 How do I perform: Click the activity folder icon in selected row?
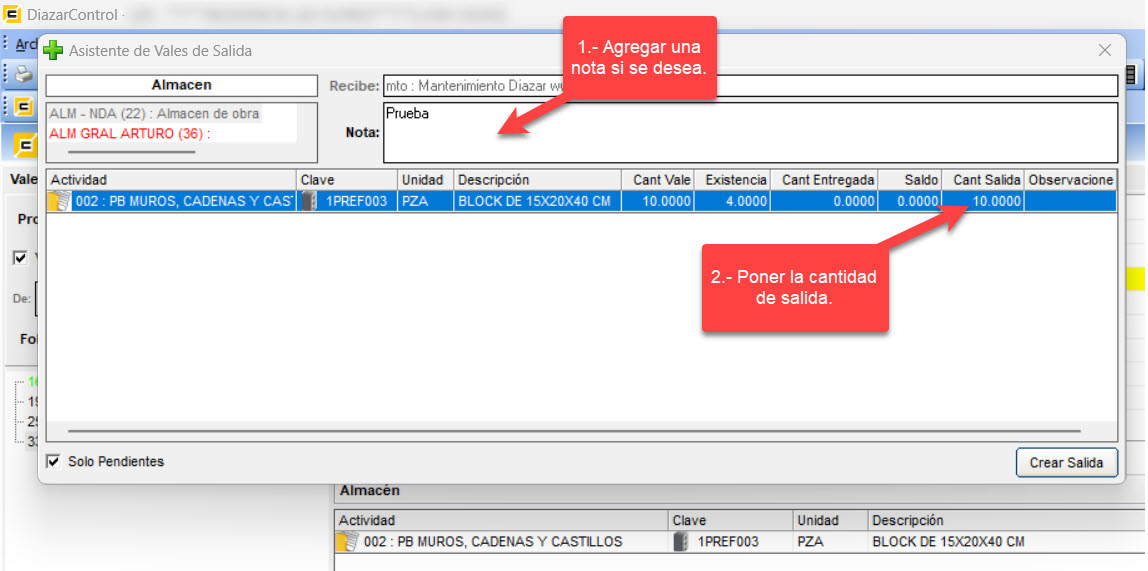pos(61,201)
